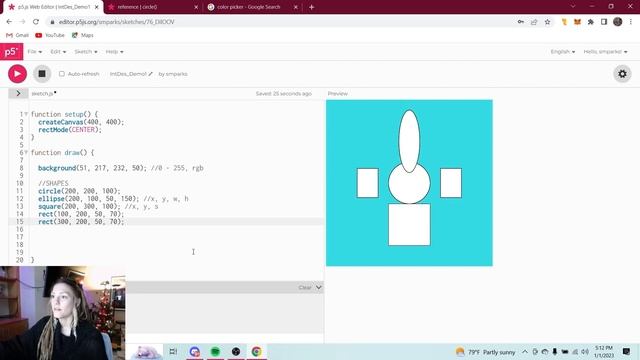Go back in browser history

[9, 22]
